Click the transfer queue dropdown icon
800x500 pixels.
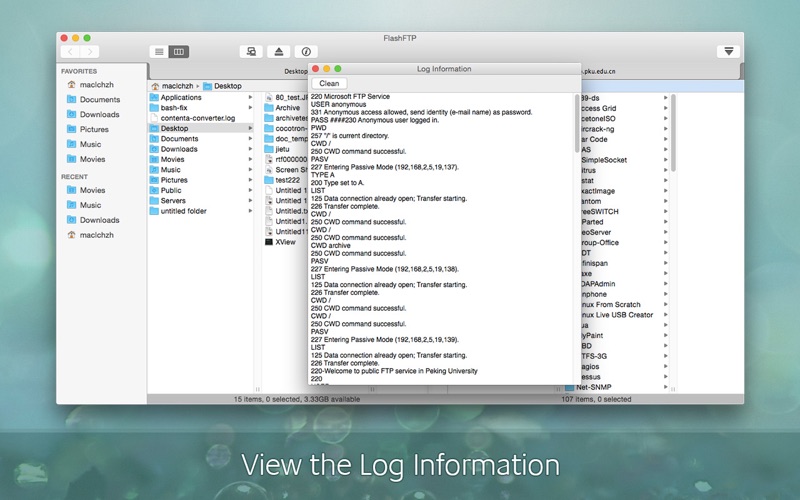[729, 52]
